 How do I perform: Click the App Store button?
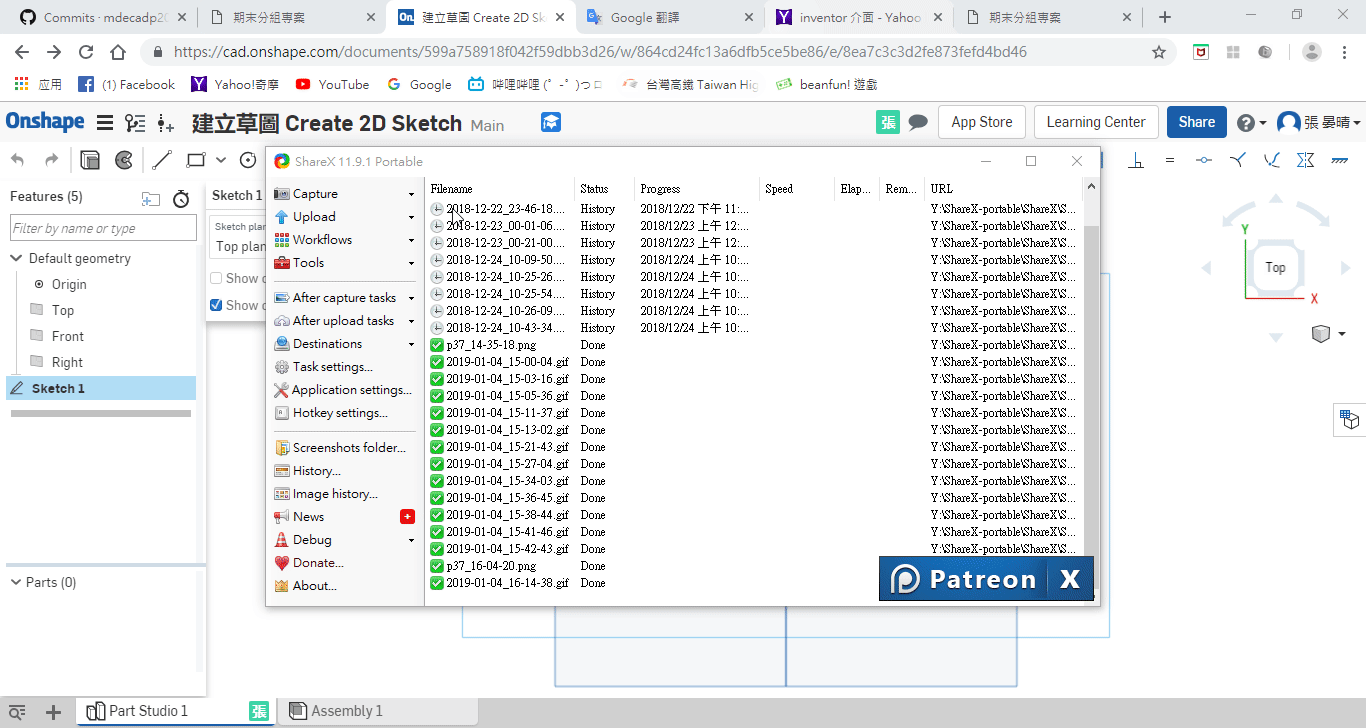coord(981,122)
